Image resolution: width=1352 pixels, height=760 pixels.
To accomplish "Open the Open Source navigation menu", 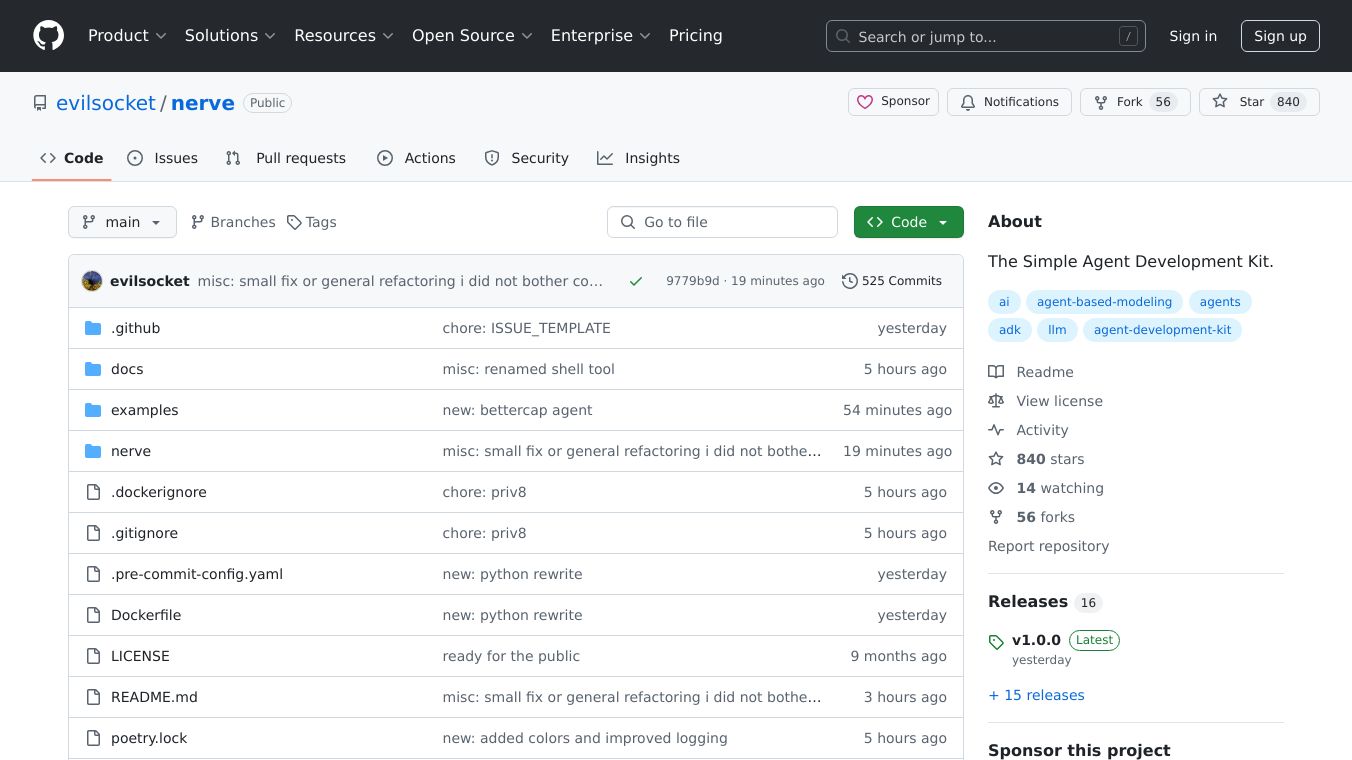I will click(x=472, y=36).
